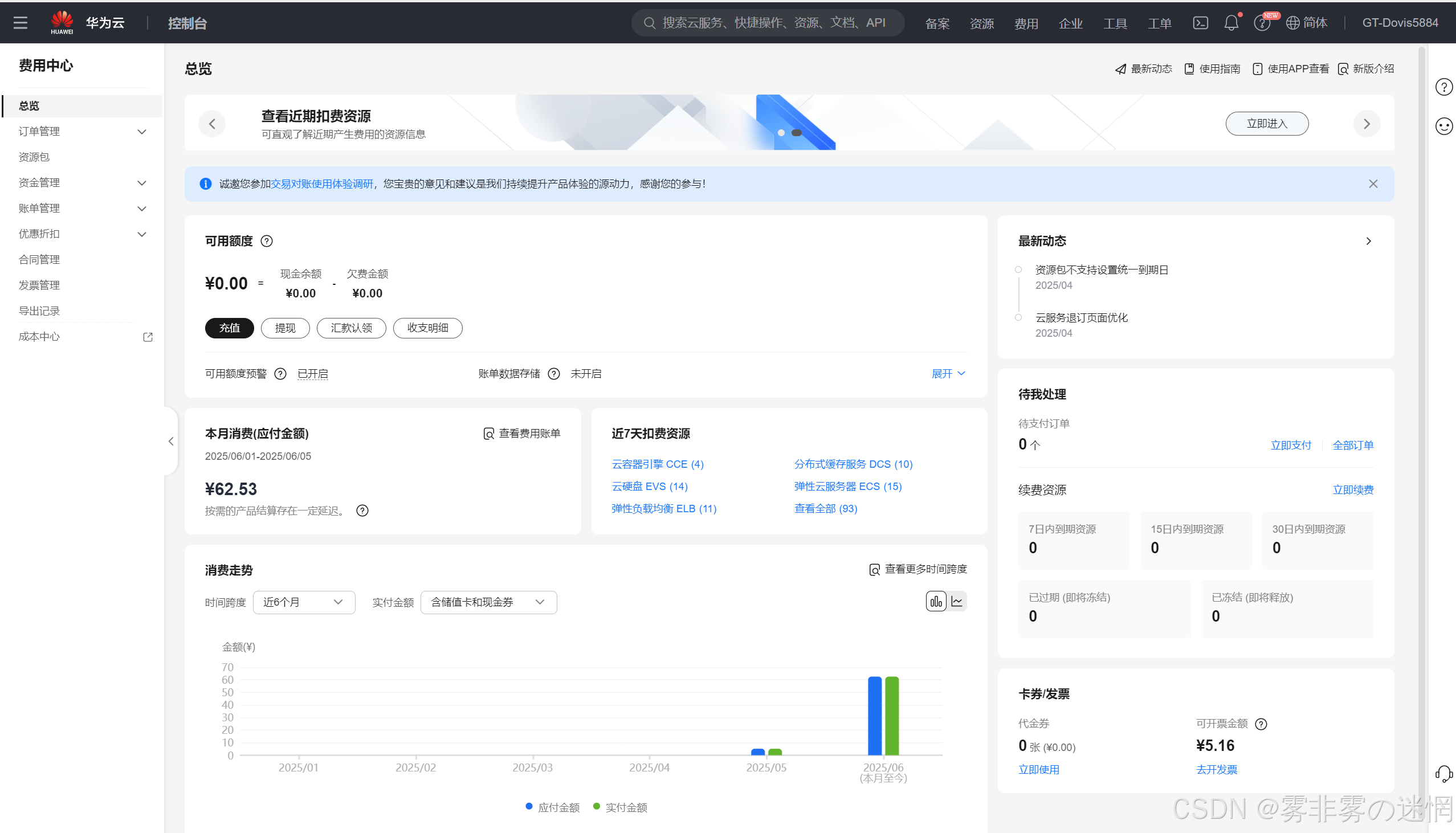Viewport: 1456px width, 833px height.
Task: Click 立即支付 link
Action: (x=1291, y=445)
